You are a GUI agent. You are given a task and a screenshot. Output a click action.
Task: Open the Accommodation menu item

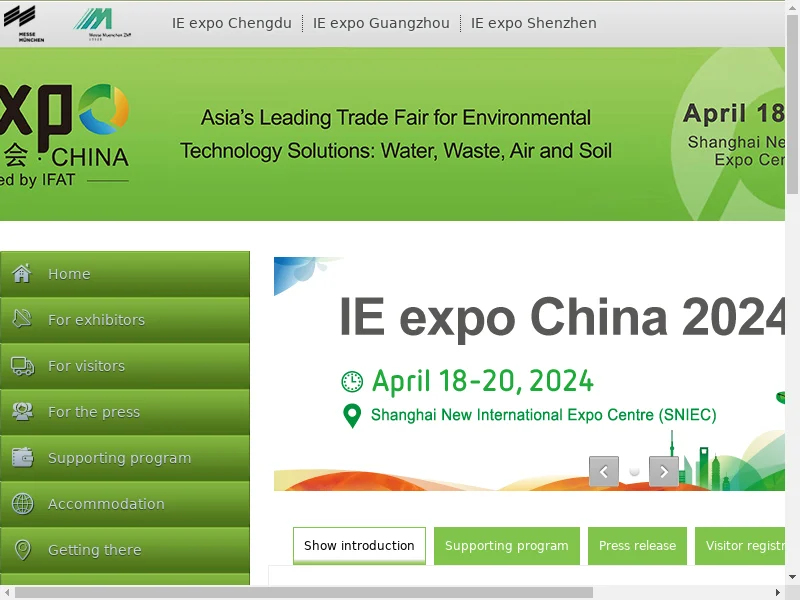point(125,504)
